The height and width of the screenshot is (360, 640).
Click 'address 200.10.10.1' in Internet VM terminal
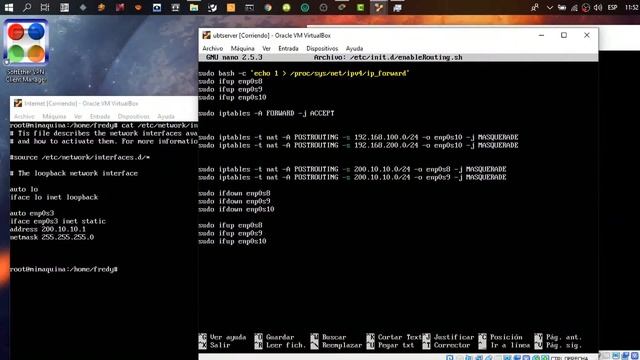(x=48, y=229)
